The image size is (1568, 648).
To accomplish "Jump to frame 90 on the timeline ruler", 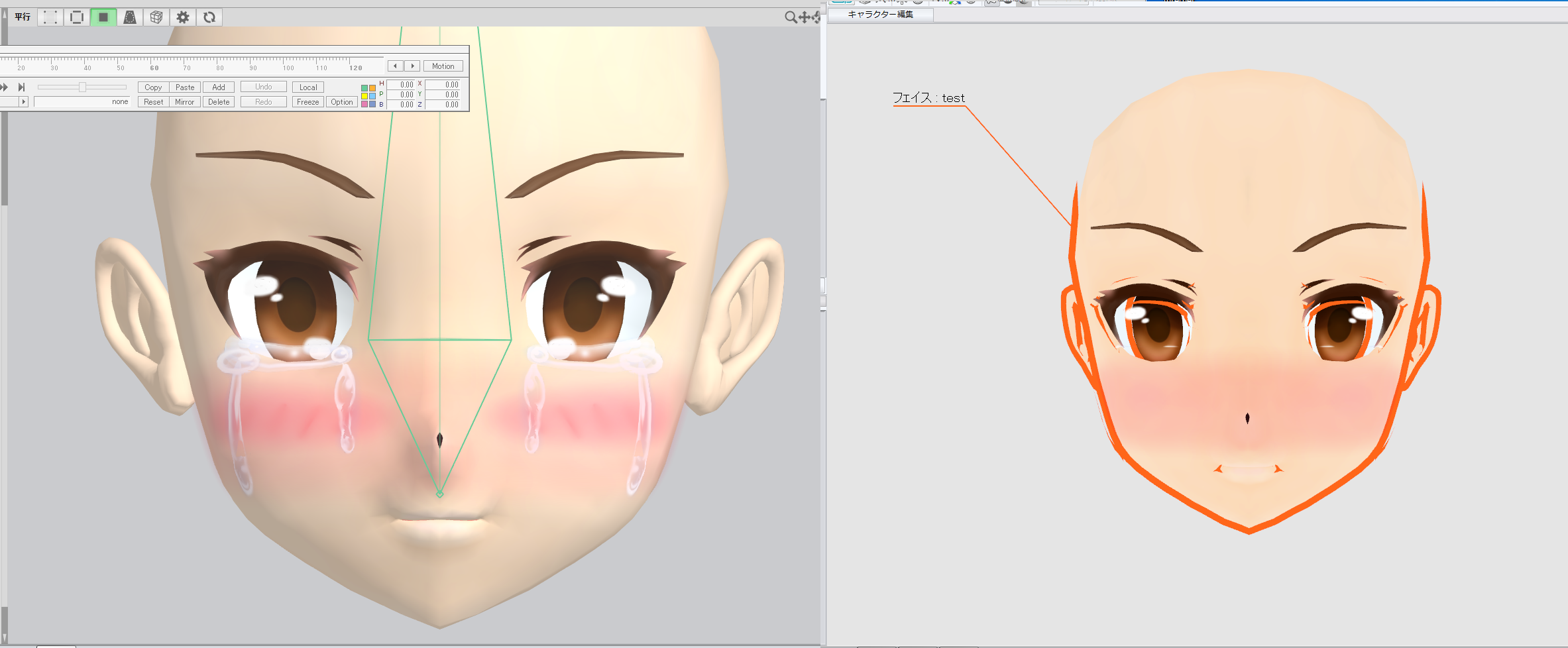I will click(253, 68).
